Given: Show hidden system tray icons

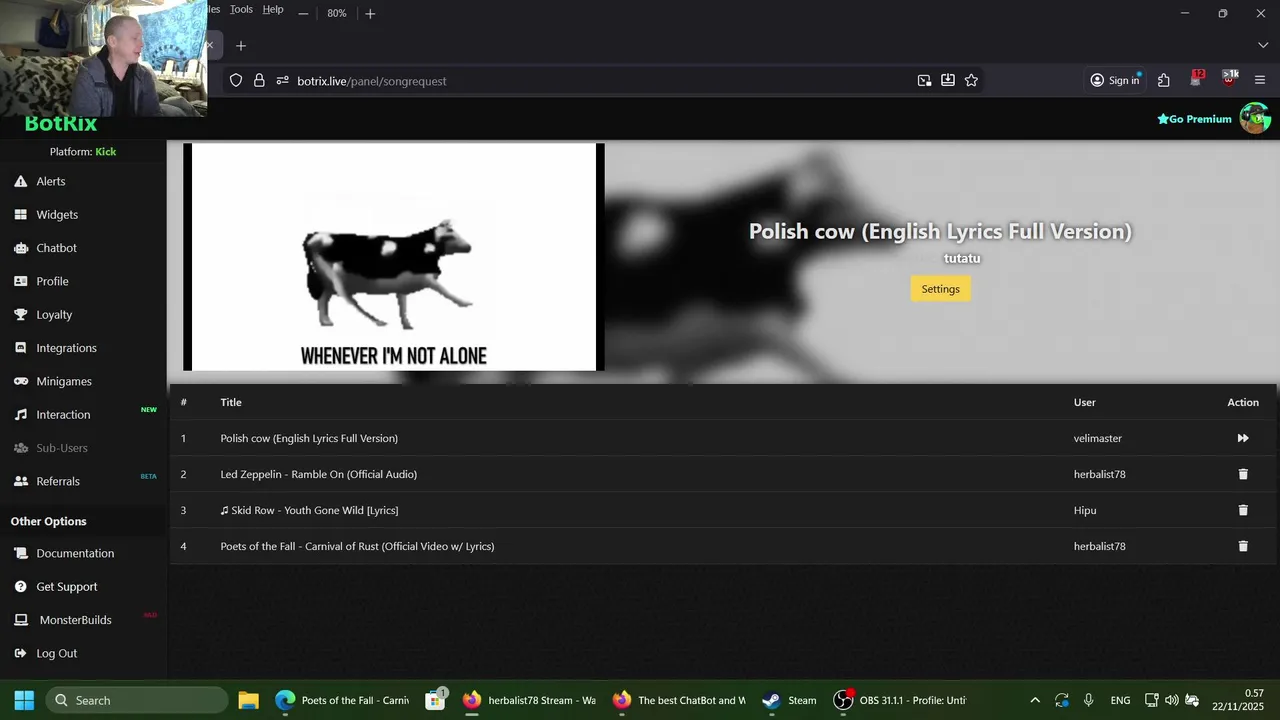Looking at the screenshot, I should (x=1035, y=700).
